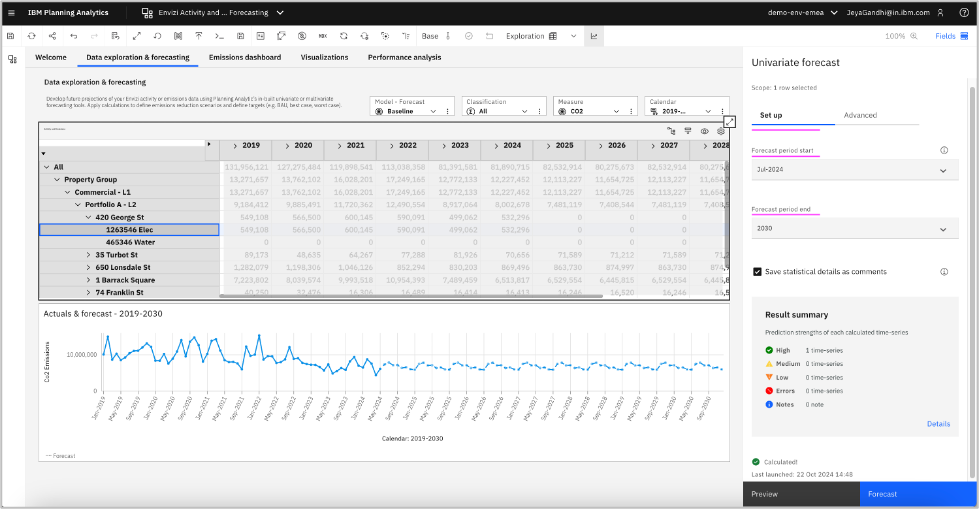The image size is (980, 510).
Task: Toggle the eye visibility icon above the grid
Action: coord(704,131)
